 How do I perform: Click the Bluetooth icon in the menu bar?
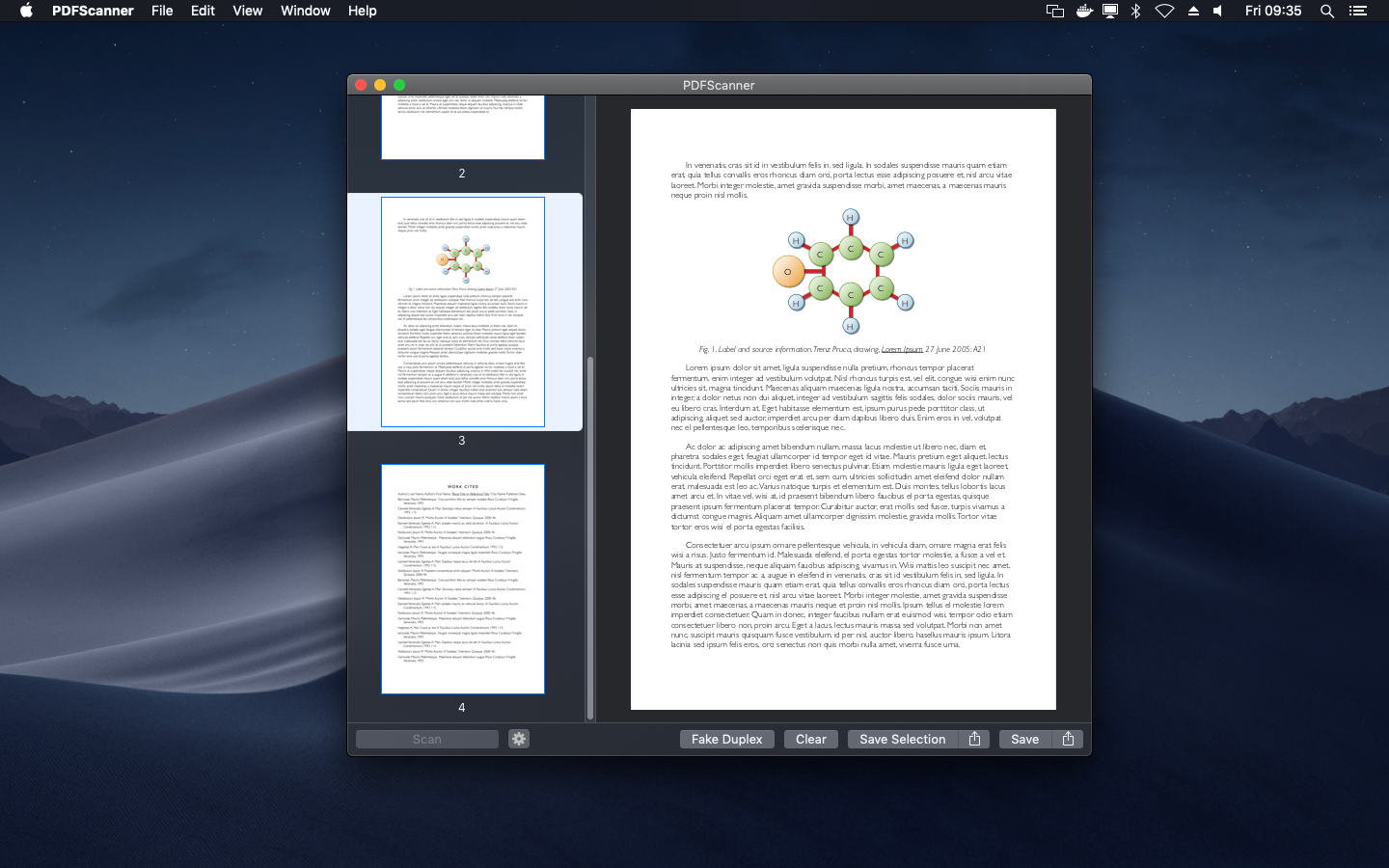tap(1136, 11)
